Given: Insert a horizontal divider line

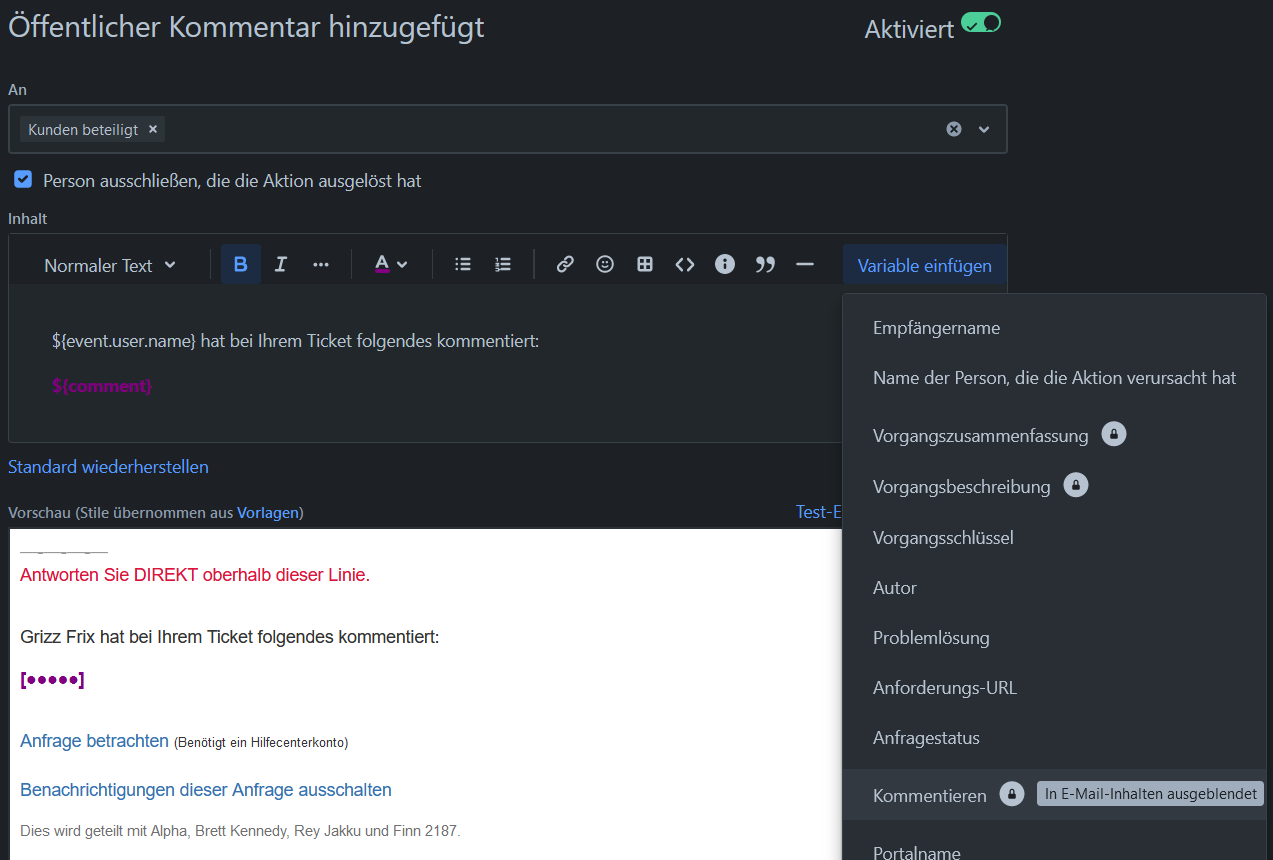Looking at the screenshot, I should (805, 264).
